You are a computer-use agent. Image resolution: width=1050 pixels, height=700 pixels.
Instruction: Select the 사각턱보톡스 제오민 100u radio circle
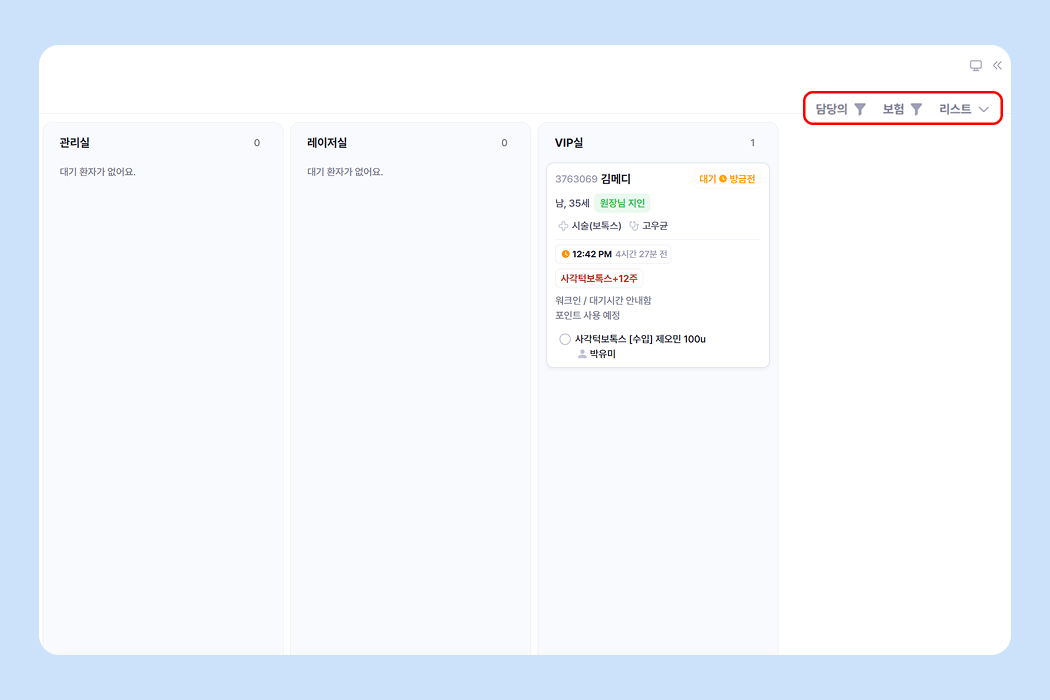565,339
